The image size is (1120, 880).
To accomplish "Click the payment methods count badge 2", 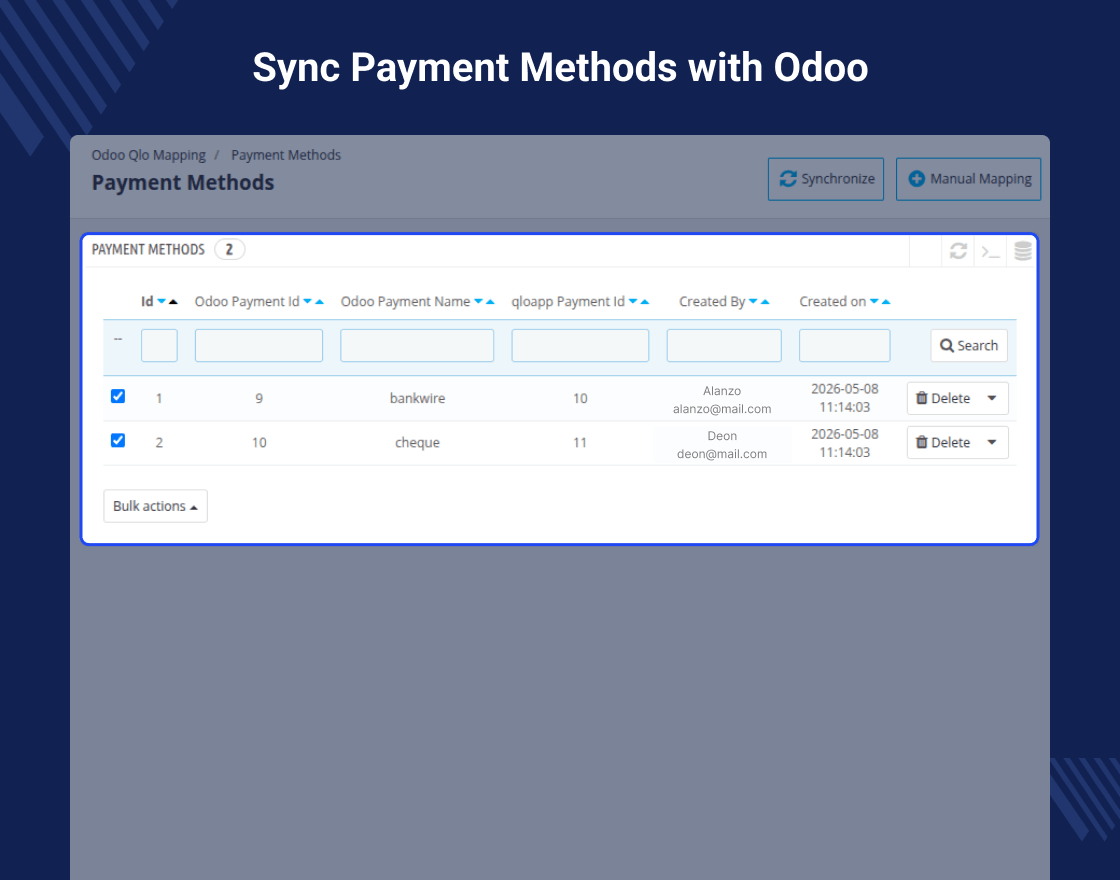I will point(229,249).
